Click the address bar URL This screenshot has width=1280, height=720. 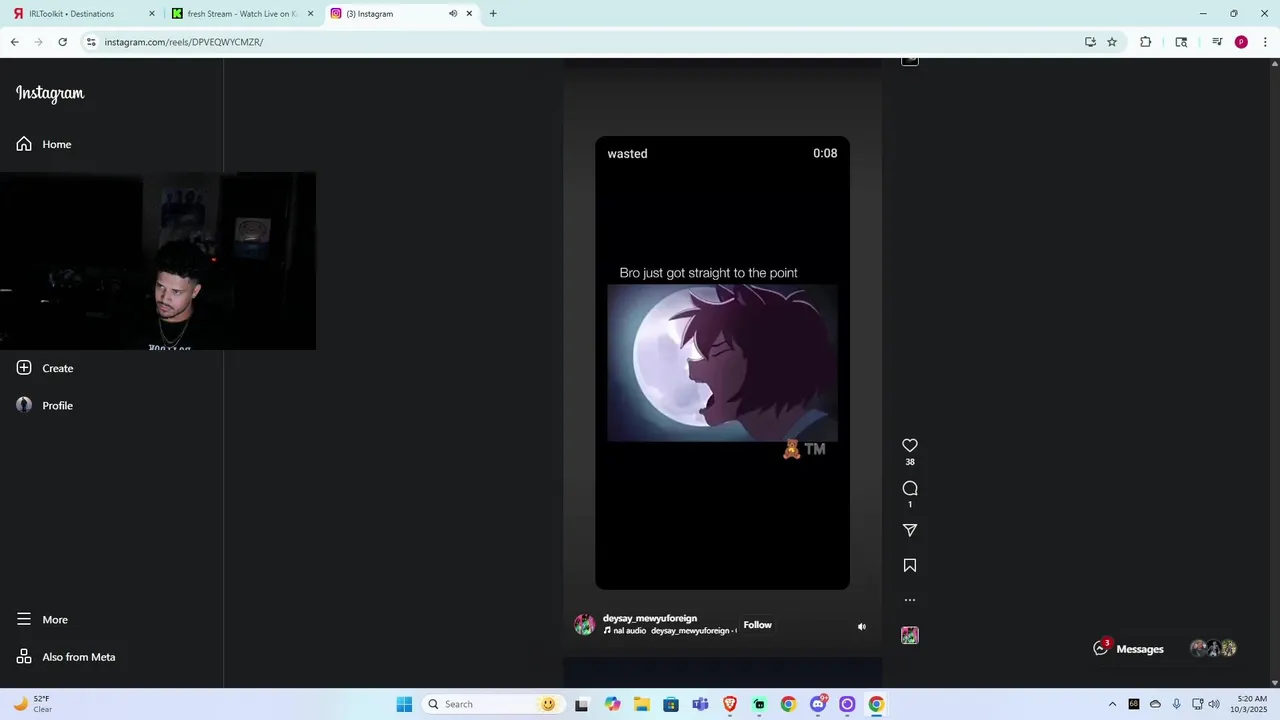point(184,42)
